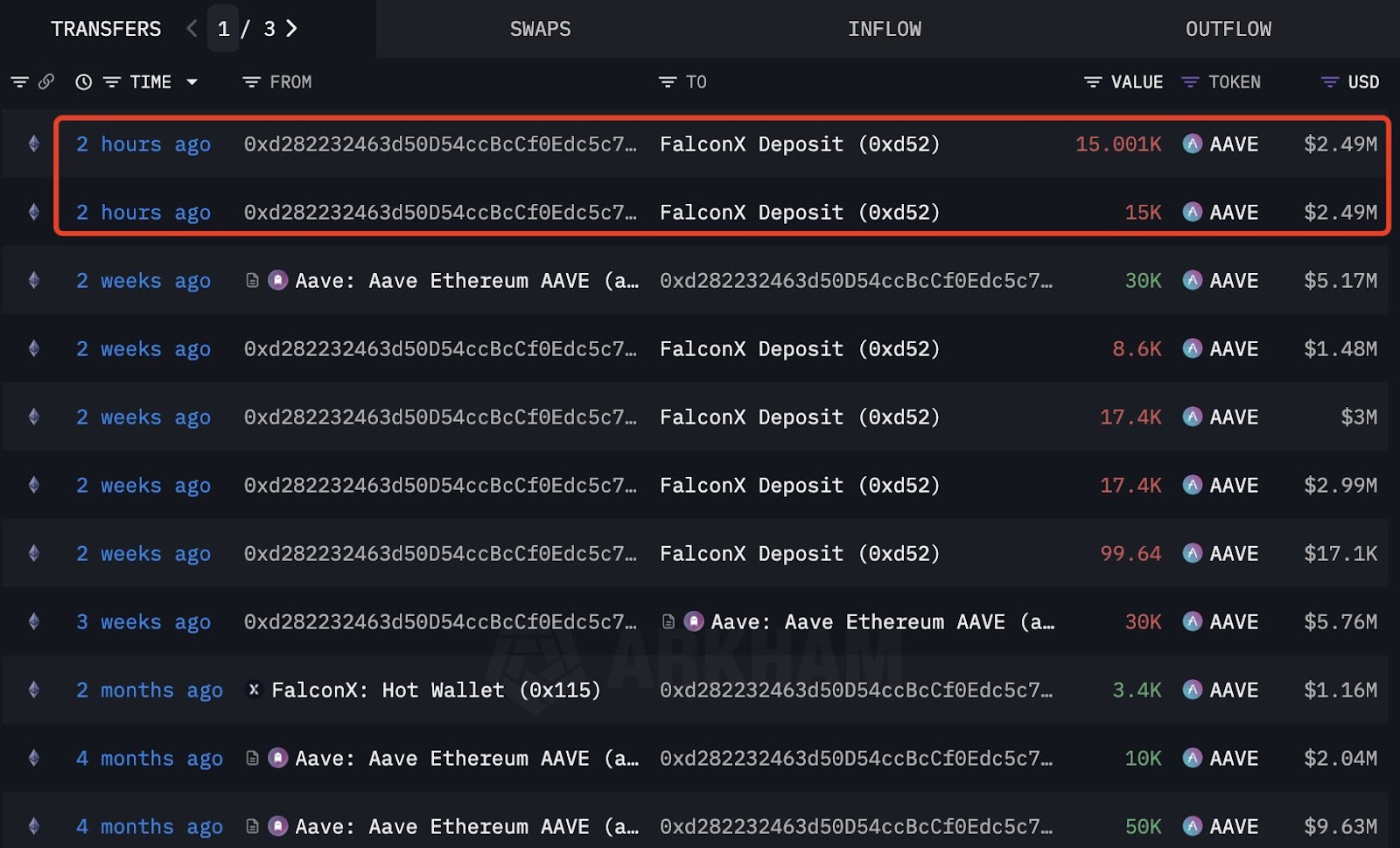Screen dimensions: 1400x848
Task: Switch to the SWAPS tab
Action: tap(540, 29)
